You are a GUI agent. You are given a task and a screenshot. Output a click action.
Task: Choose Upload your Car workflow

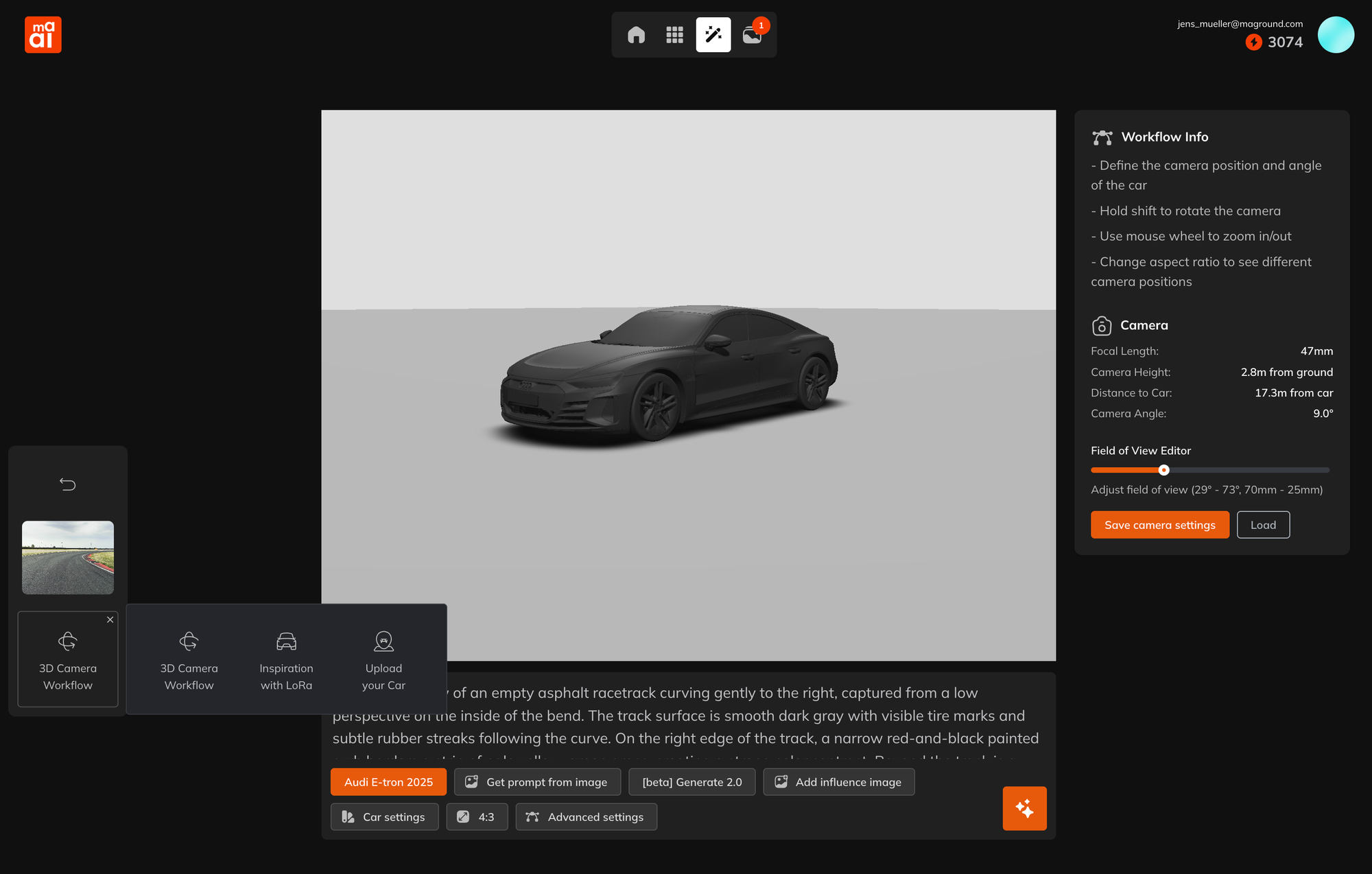[383, 659]
